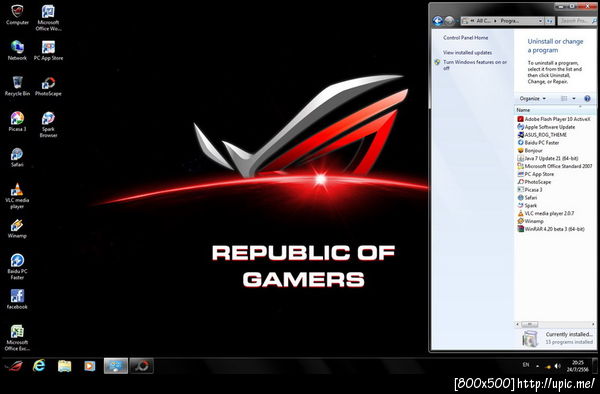The height and width of the screenshot is (394, 600).
Task: Open the Computer desktop icon
Action: [17, 15]
